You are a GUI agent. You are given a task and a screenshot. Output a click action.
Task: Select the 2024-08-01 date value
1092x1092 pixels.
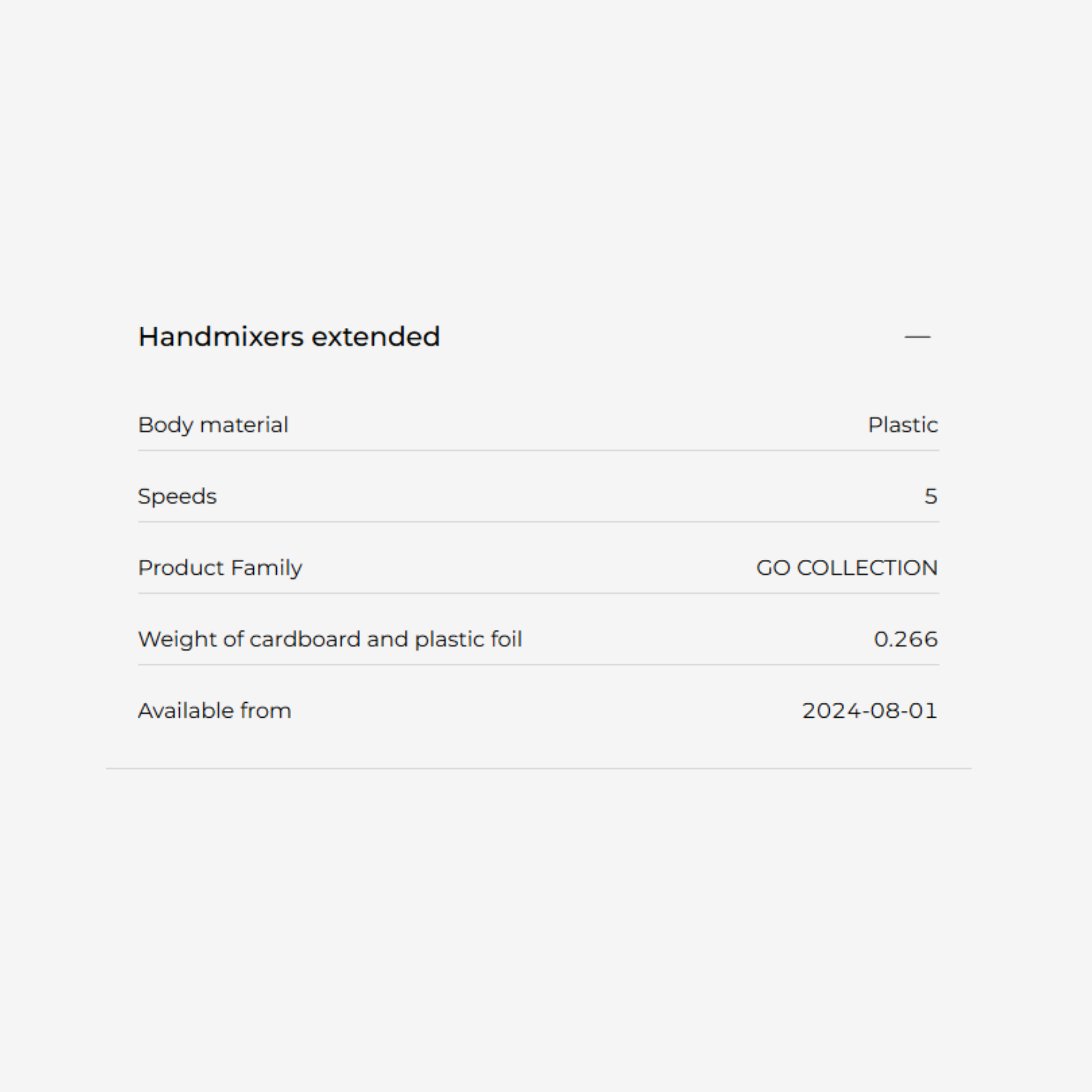pyautogui.click(x=869, y=710)
